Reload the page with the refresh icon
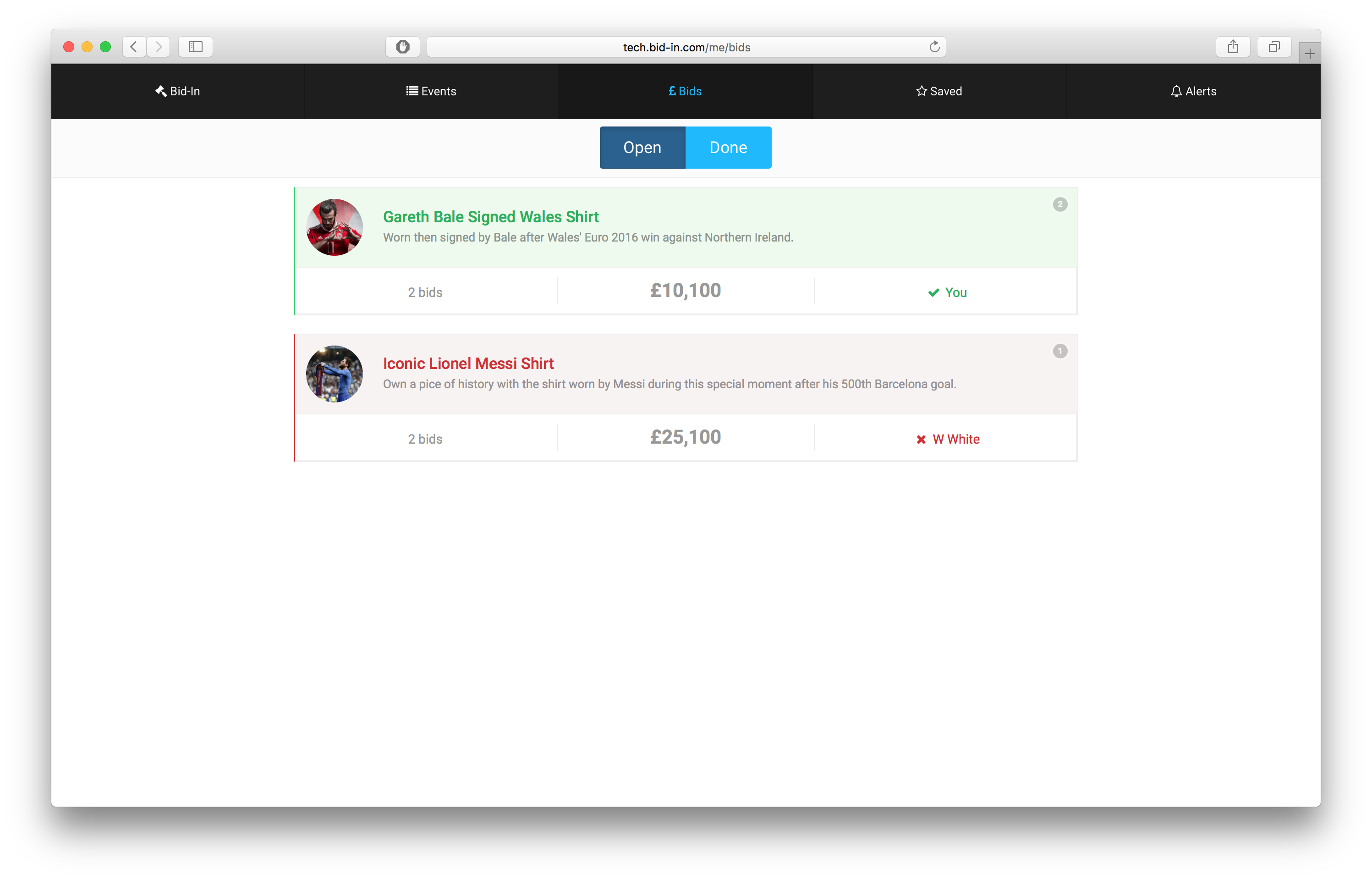This screenshot has width=1372, height=880. click(934, 47)
